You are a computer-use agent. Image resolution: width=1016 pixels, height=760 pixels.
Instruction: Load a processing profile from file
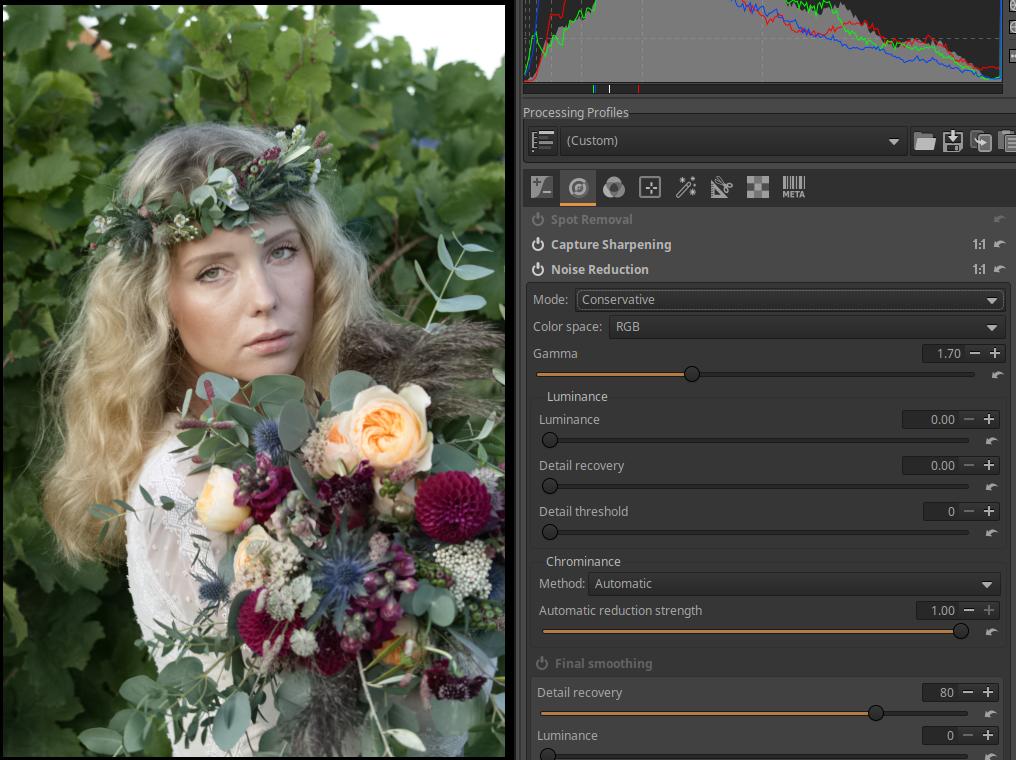pos(925,142)
